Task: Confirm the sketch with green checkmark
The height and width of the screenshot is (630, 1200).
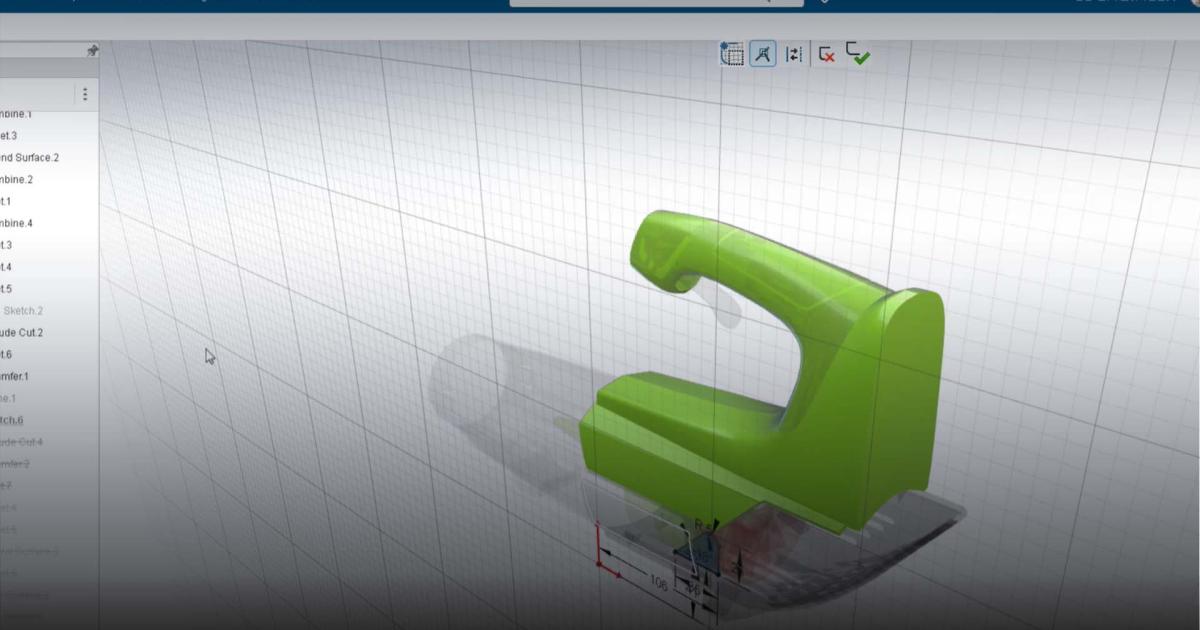Action: coord(857,55)
